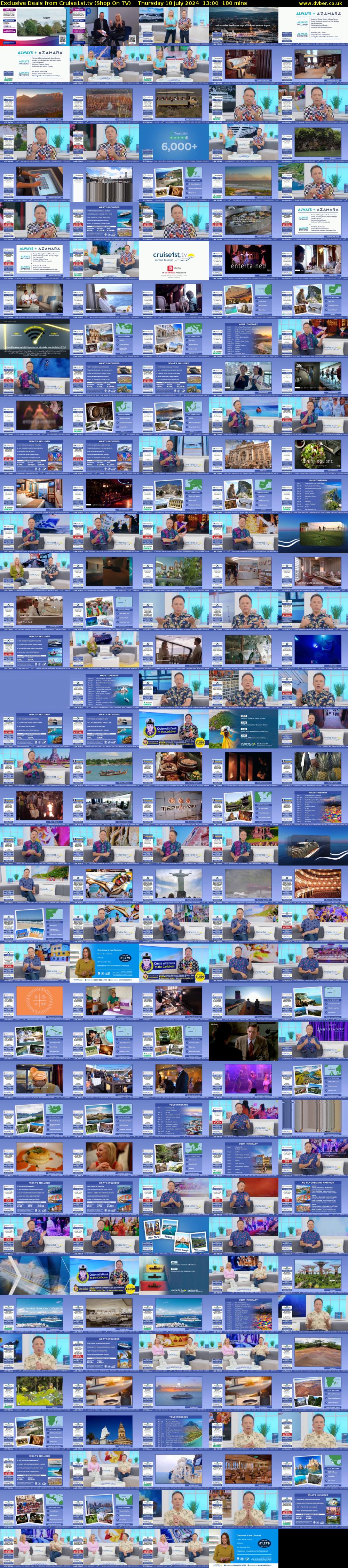Open the 'AMBASSADOR' presenter thumbnail

pos(313,1040)
